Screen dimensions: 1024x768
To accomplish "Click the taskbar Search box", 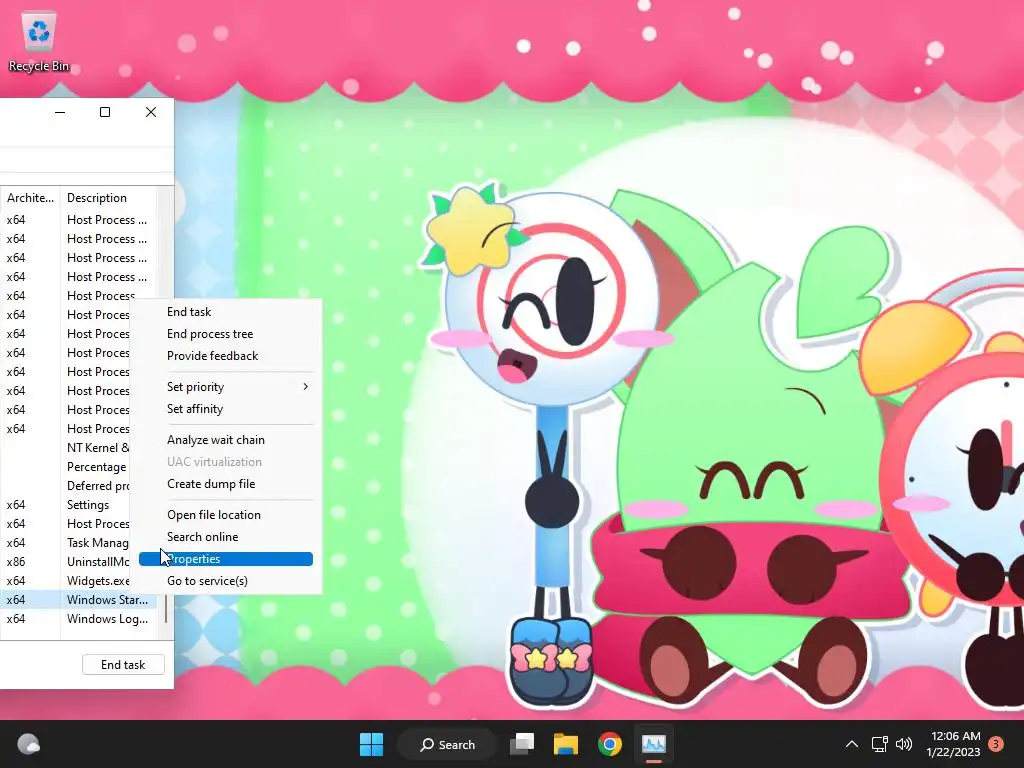I will pos(447,744).
